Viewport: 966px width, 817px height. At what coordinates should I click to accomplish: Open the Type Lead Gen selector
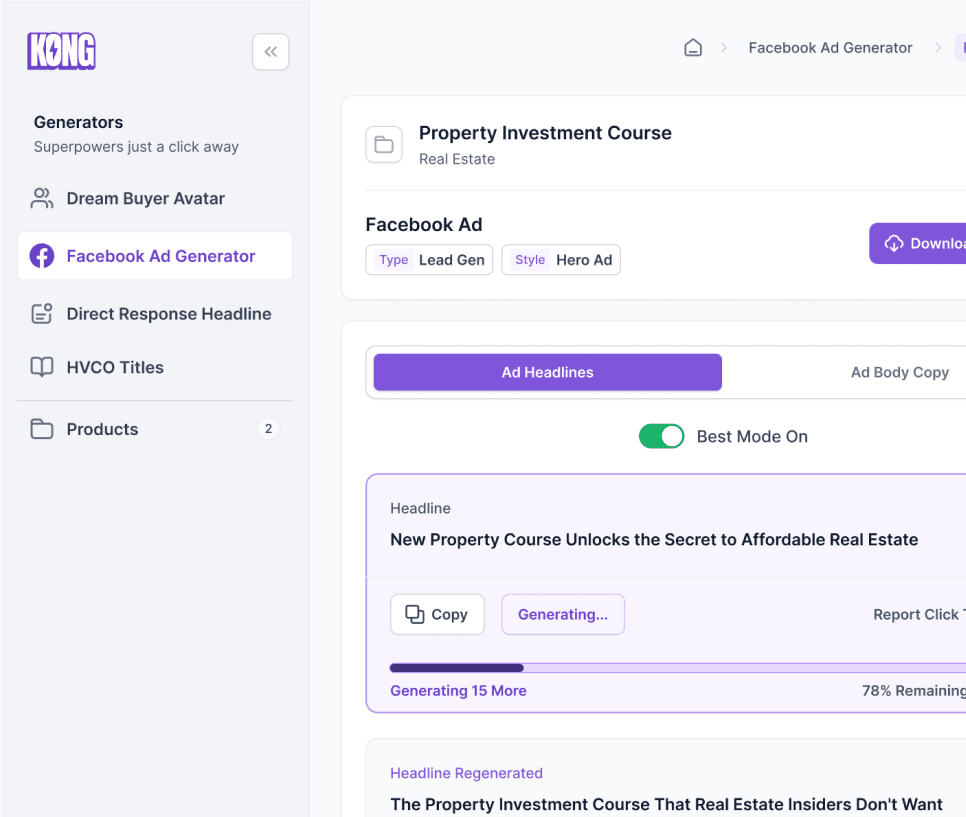429,260
